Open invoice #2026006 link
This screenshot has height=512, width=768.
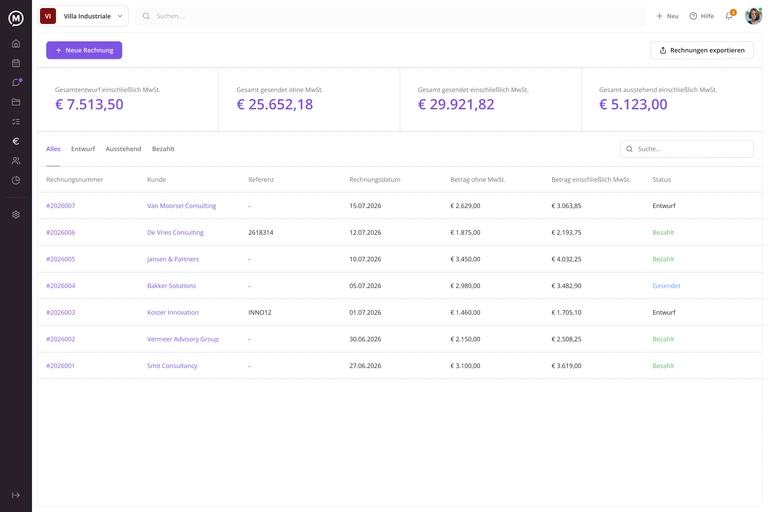point(61,233)
